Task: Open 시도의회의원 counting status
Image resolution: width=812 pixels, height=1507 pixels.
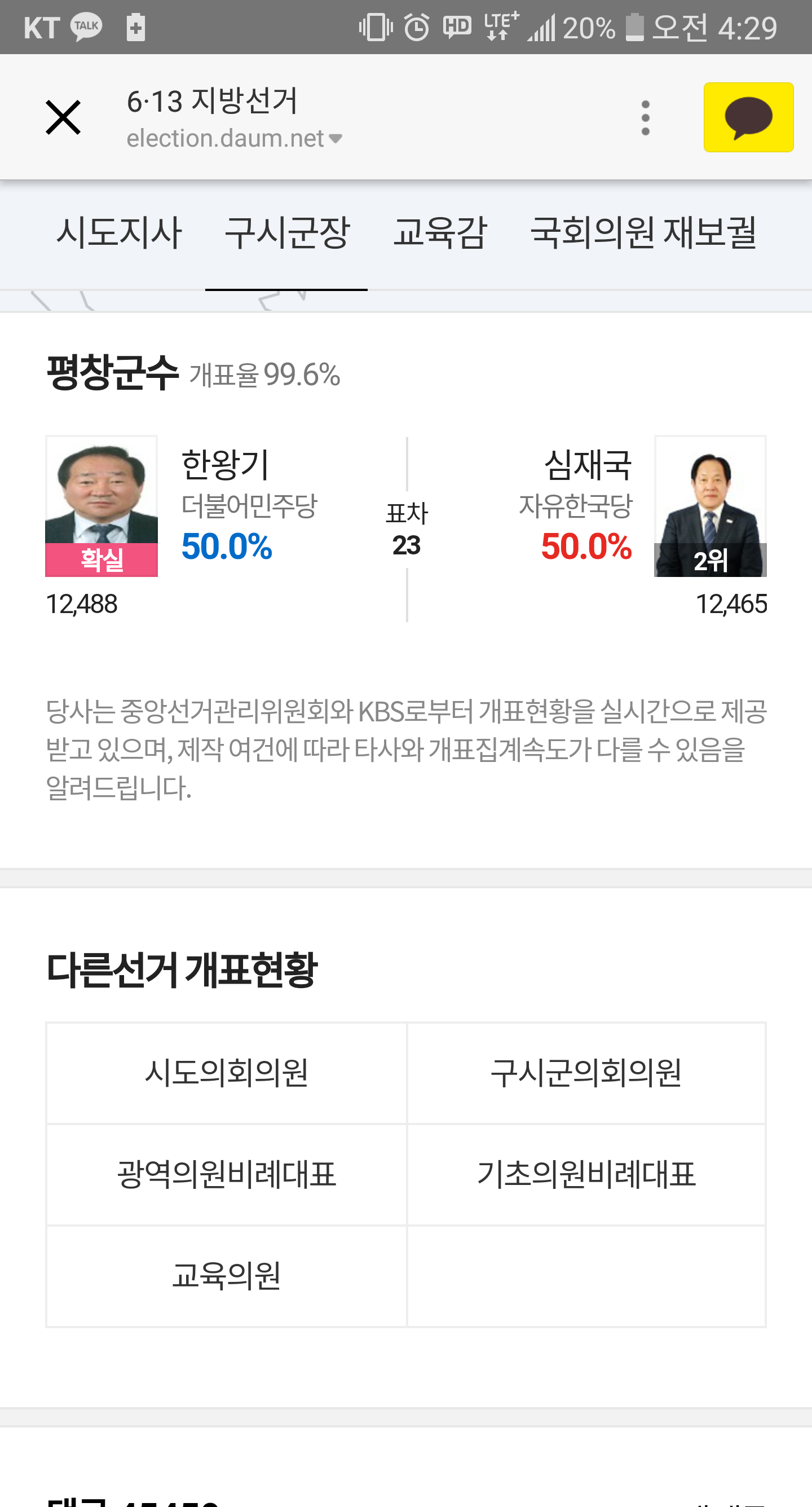Action: pyautogui.click(x=226, y=1072)
